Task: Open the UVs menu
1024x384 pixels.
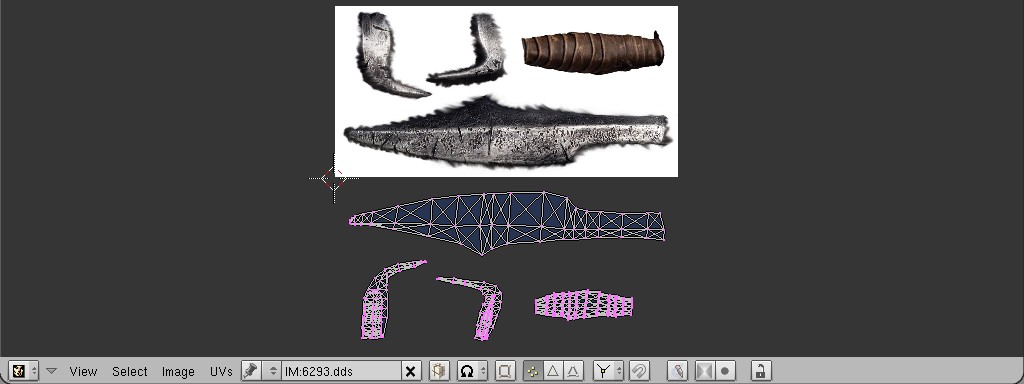Action: click(x=221, y=371)
